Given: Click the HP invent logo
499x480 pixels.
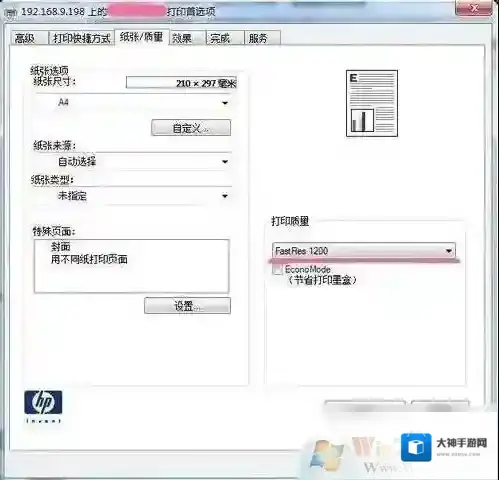Looking at the screenshot, I should [43, 406].
